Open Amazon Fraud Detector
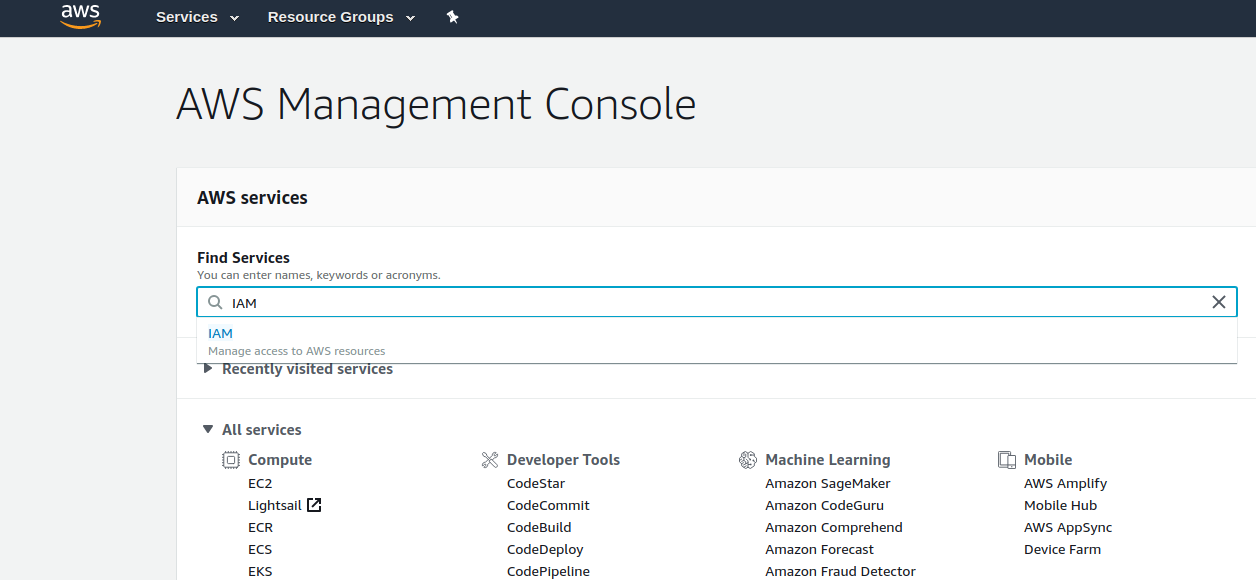Viewport: 1256px width, 580px height. 841,571
